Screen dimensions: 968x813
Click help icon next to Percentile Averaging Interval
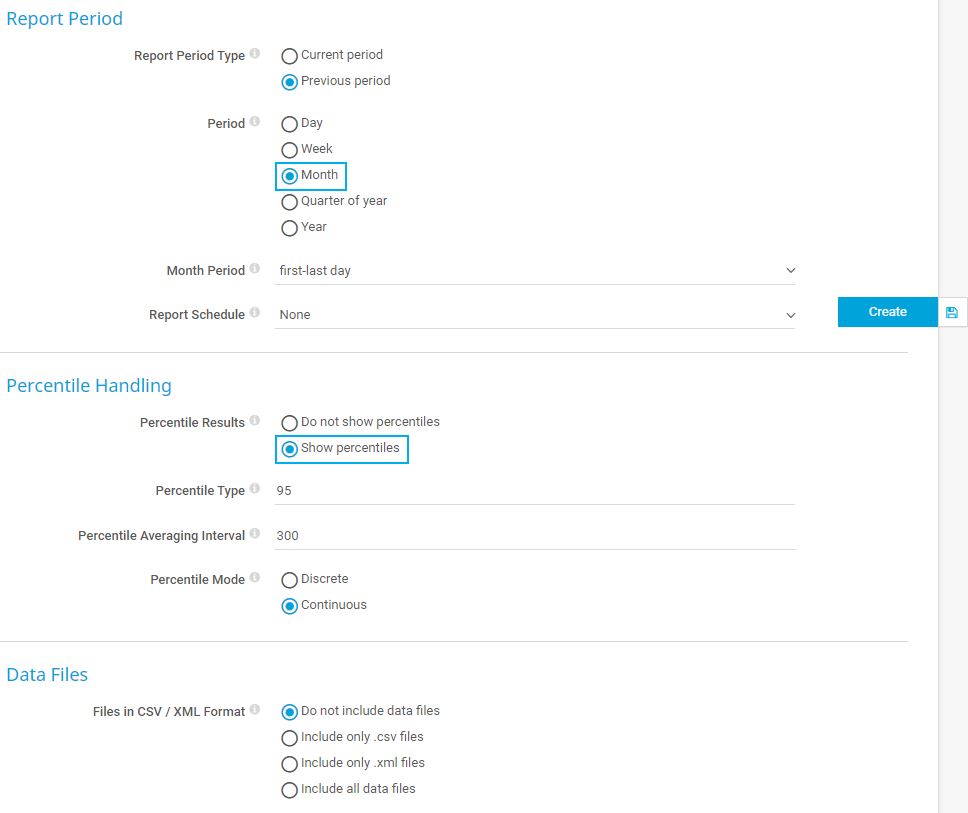pos(255,534)
